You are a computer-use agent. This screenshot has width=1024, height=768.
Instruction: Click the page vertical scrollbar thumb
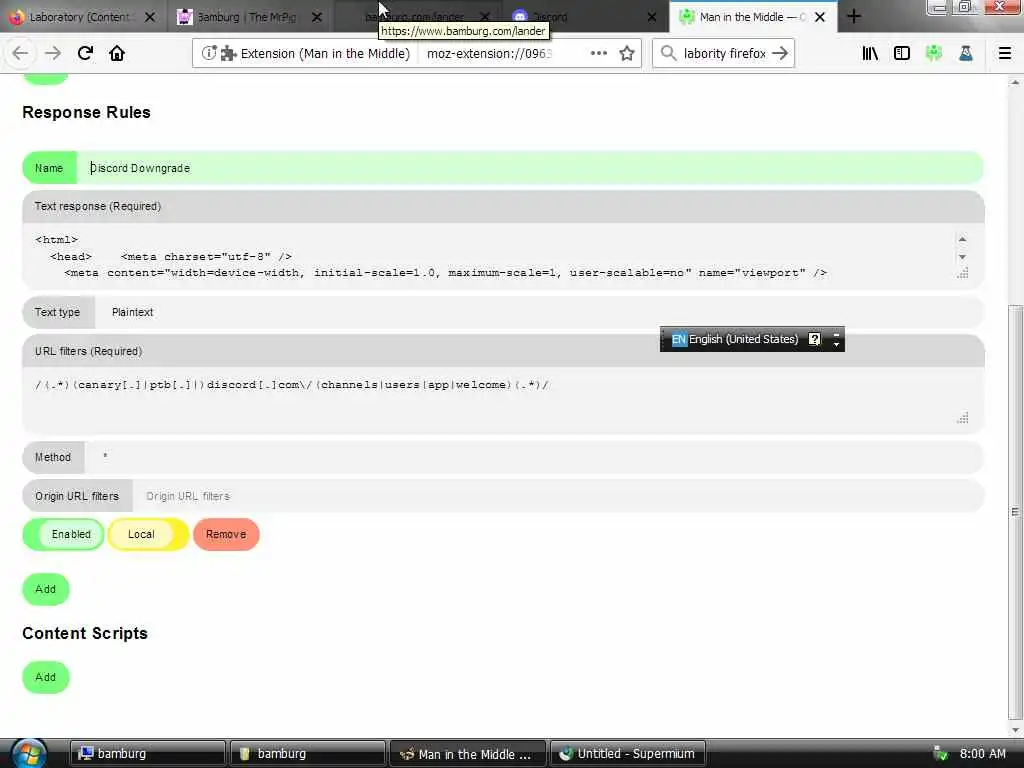pos(1015,511)
